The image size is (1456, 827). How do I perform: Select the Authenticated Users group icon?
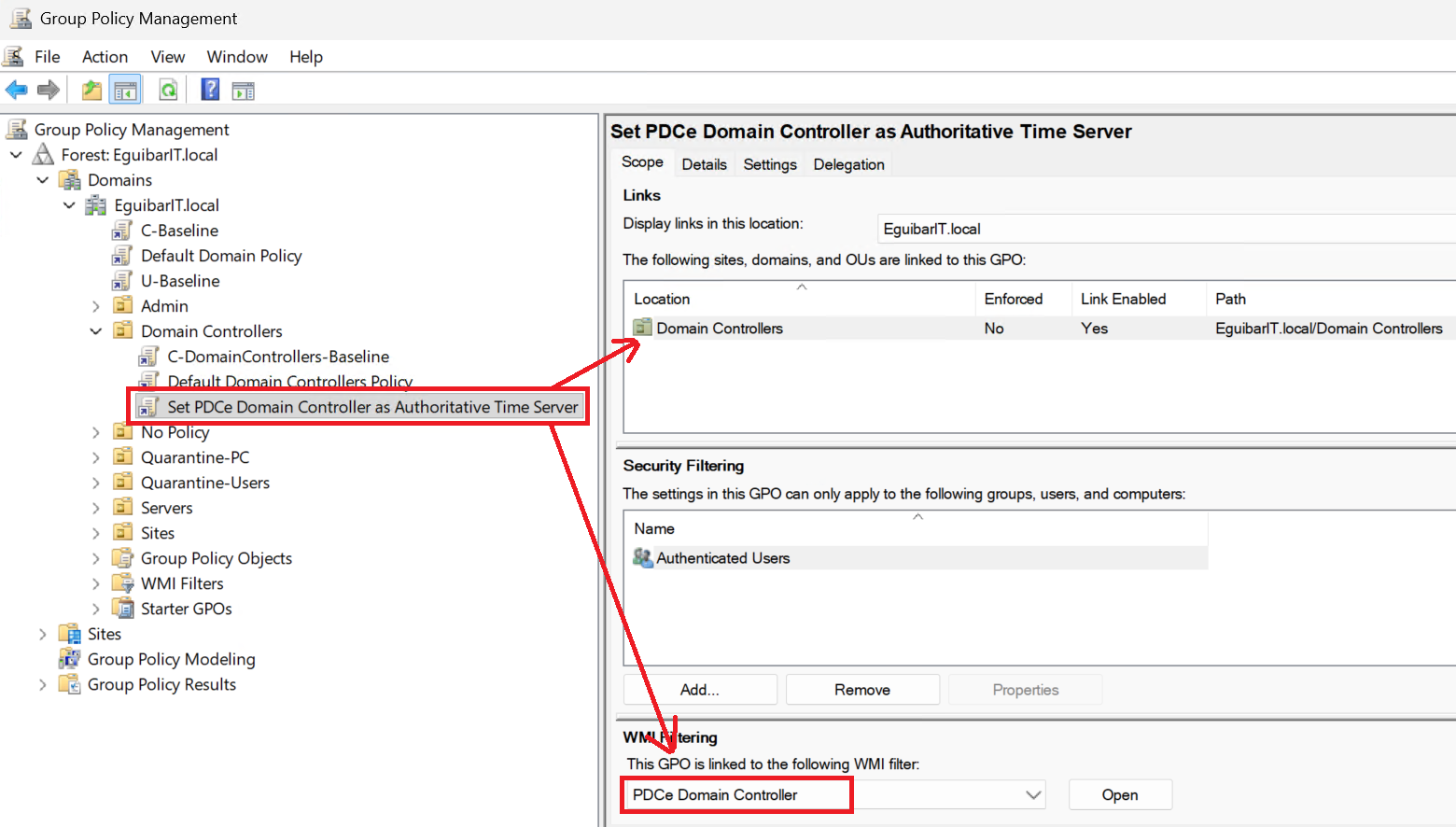pyautogui.click(x=642, y=558)
